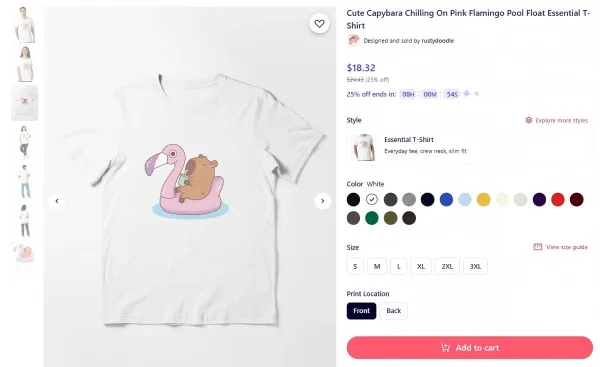The width and height of the screenshot is (600, 367).
Task: Click the Explore more styles icon
Action: point(528,120)
